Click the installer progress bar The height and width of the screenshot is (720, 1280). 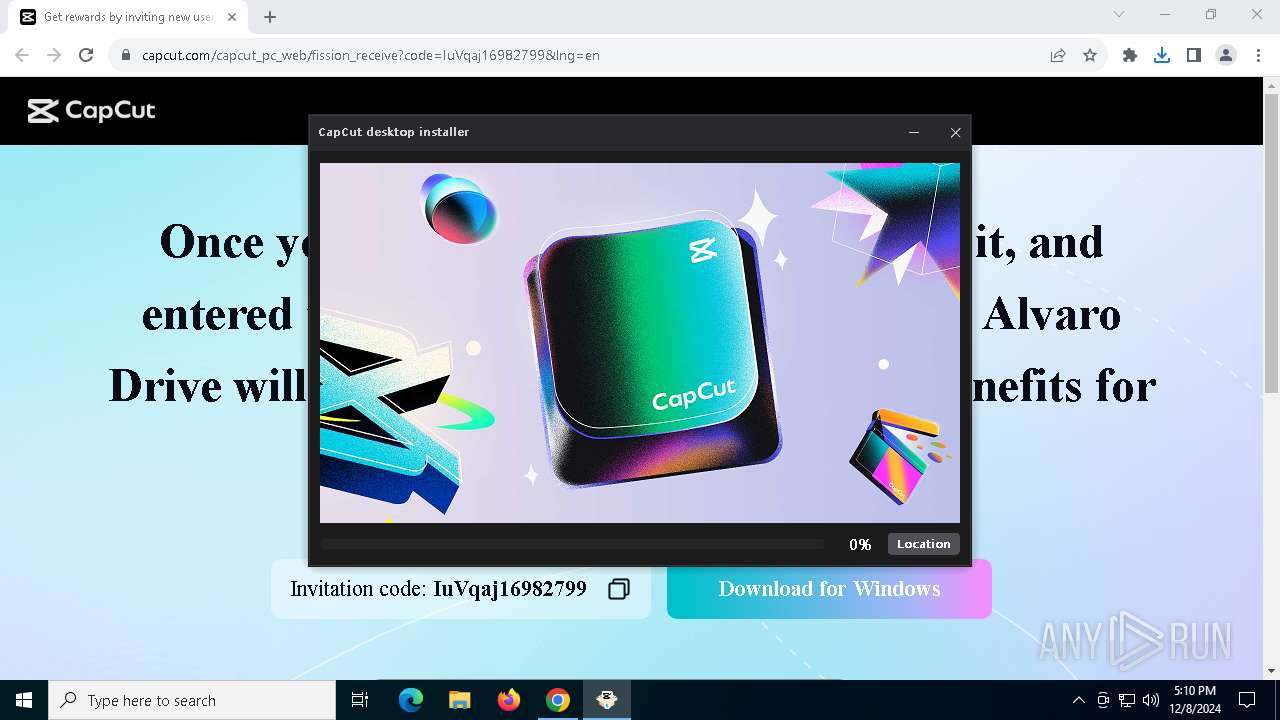point(572,544)
